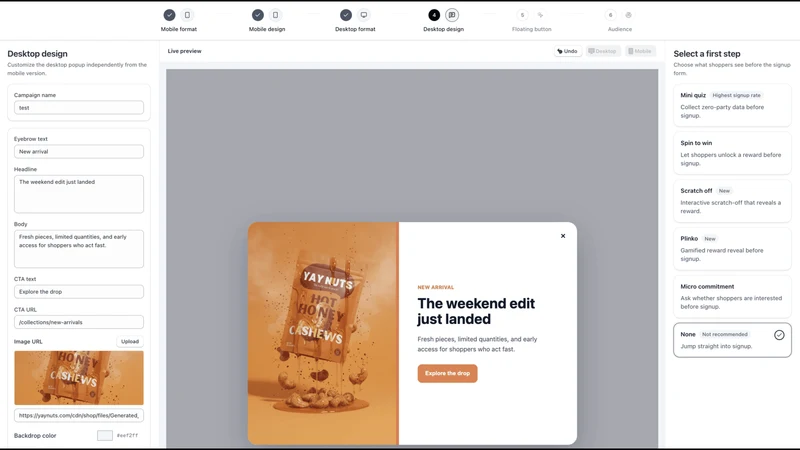Click the checkmark icon on None card
The image size is (800, 450).
pos(779,335)
